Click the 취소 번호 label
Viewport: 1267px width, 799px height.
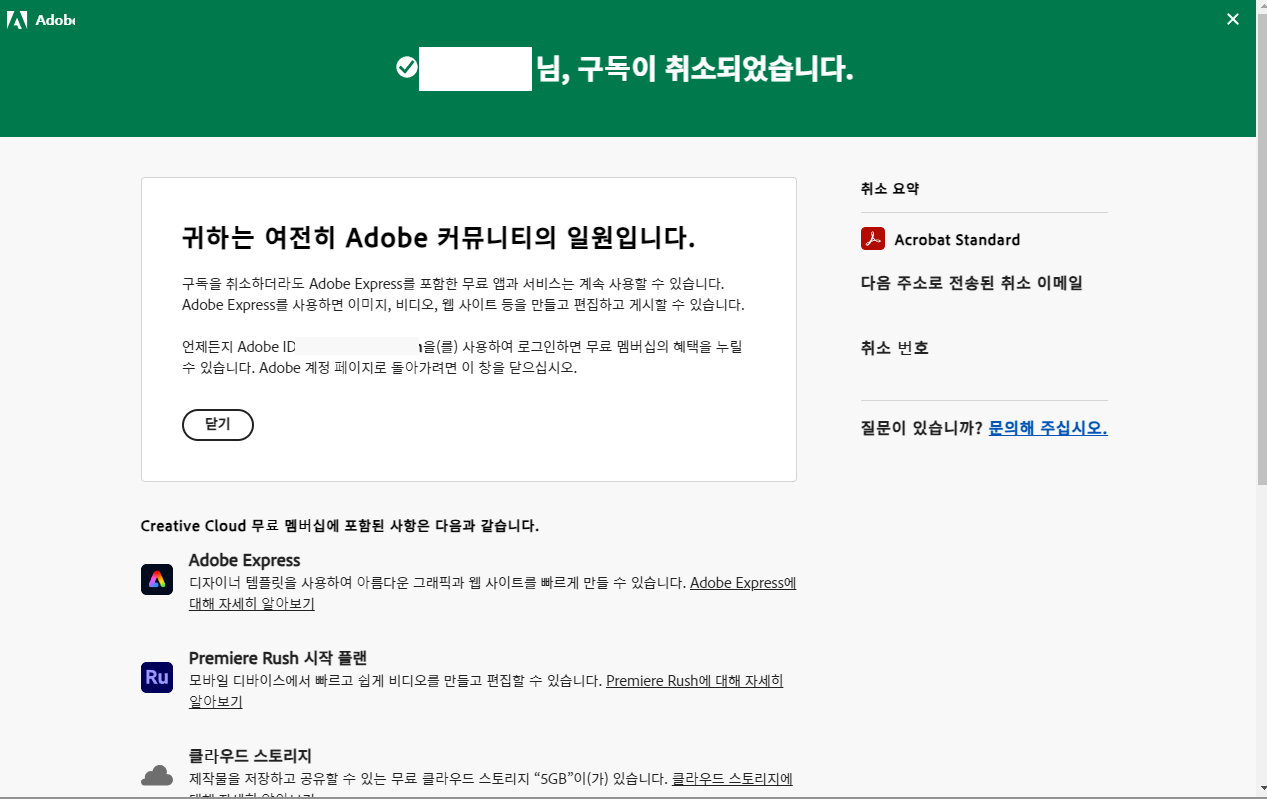coord(895,348)
